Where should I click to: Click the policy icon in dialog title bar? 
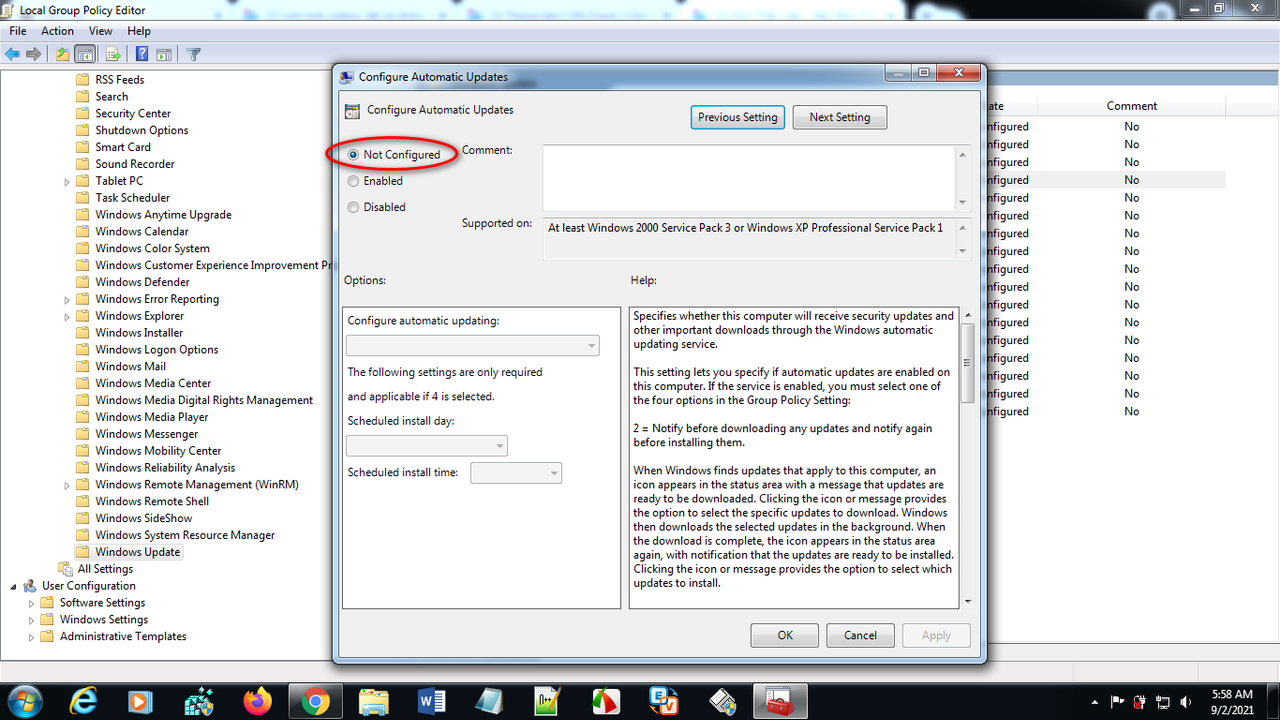coord(346,76)
